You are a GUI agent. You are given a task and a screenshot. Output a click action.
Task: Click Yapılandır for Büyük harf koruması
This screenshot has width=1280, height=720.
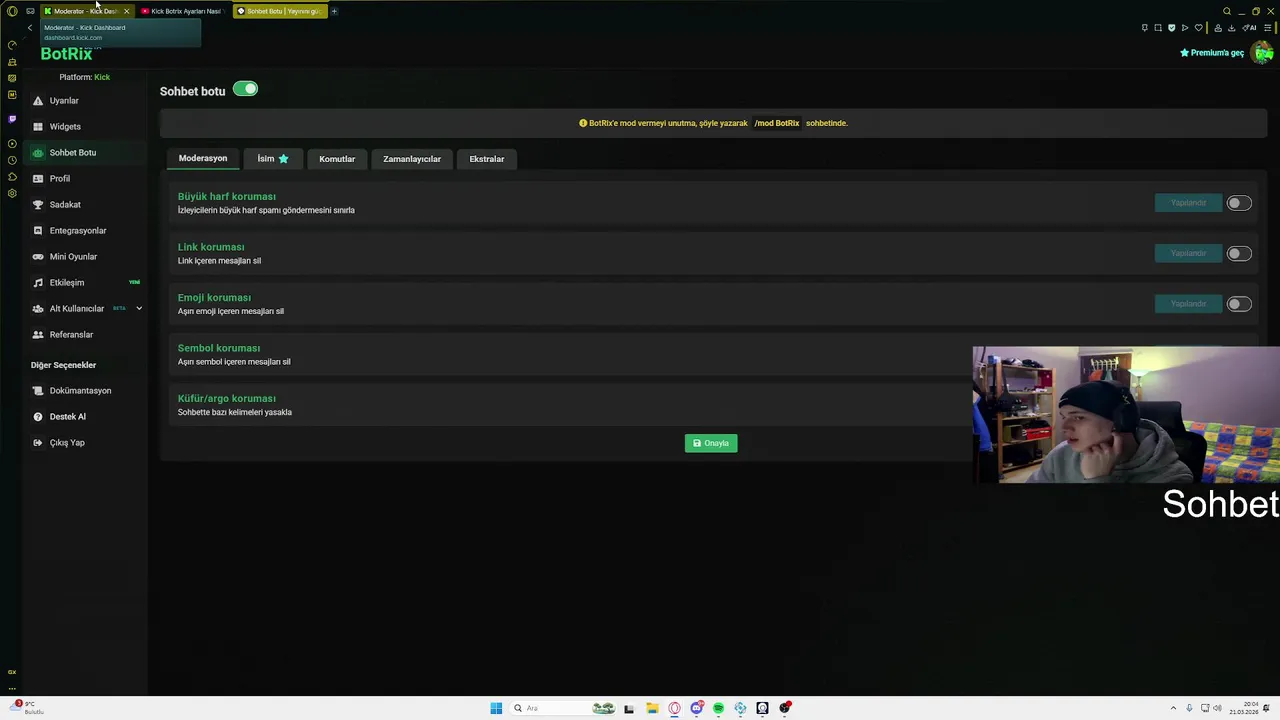click(x=1188, y=203)
